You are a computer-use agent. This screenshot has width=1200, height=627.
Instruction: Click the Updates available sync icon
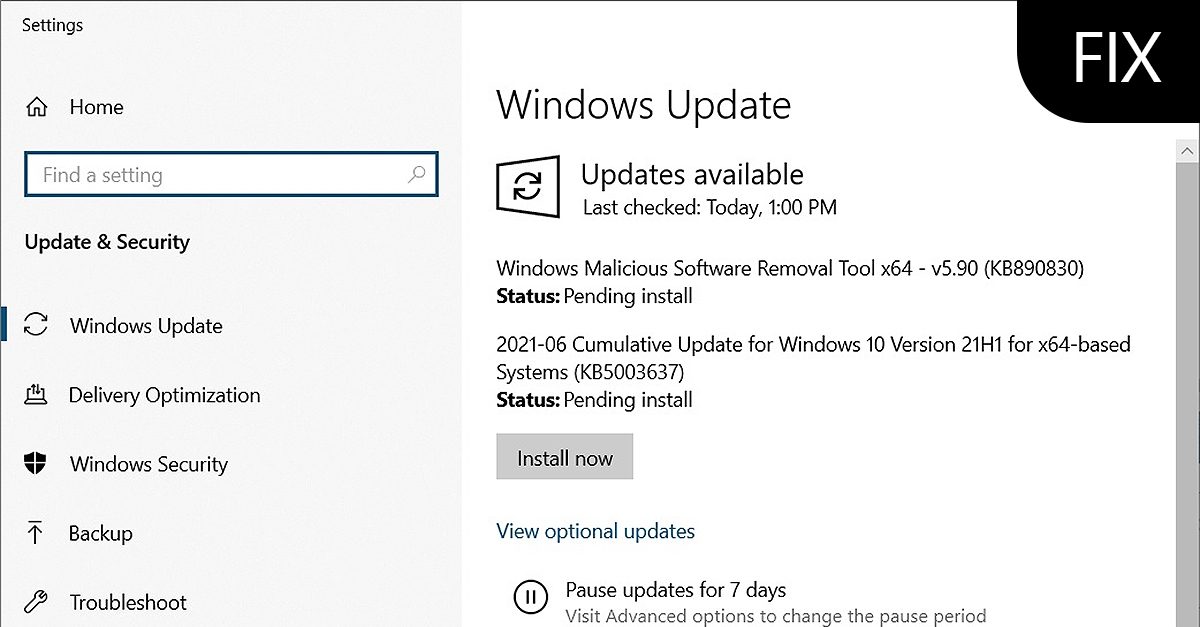527,187
